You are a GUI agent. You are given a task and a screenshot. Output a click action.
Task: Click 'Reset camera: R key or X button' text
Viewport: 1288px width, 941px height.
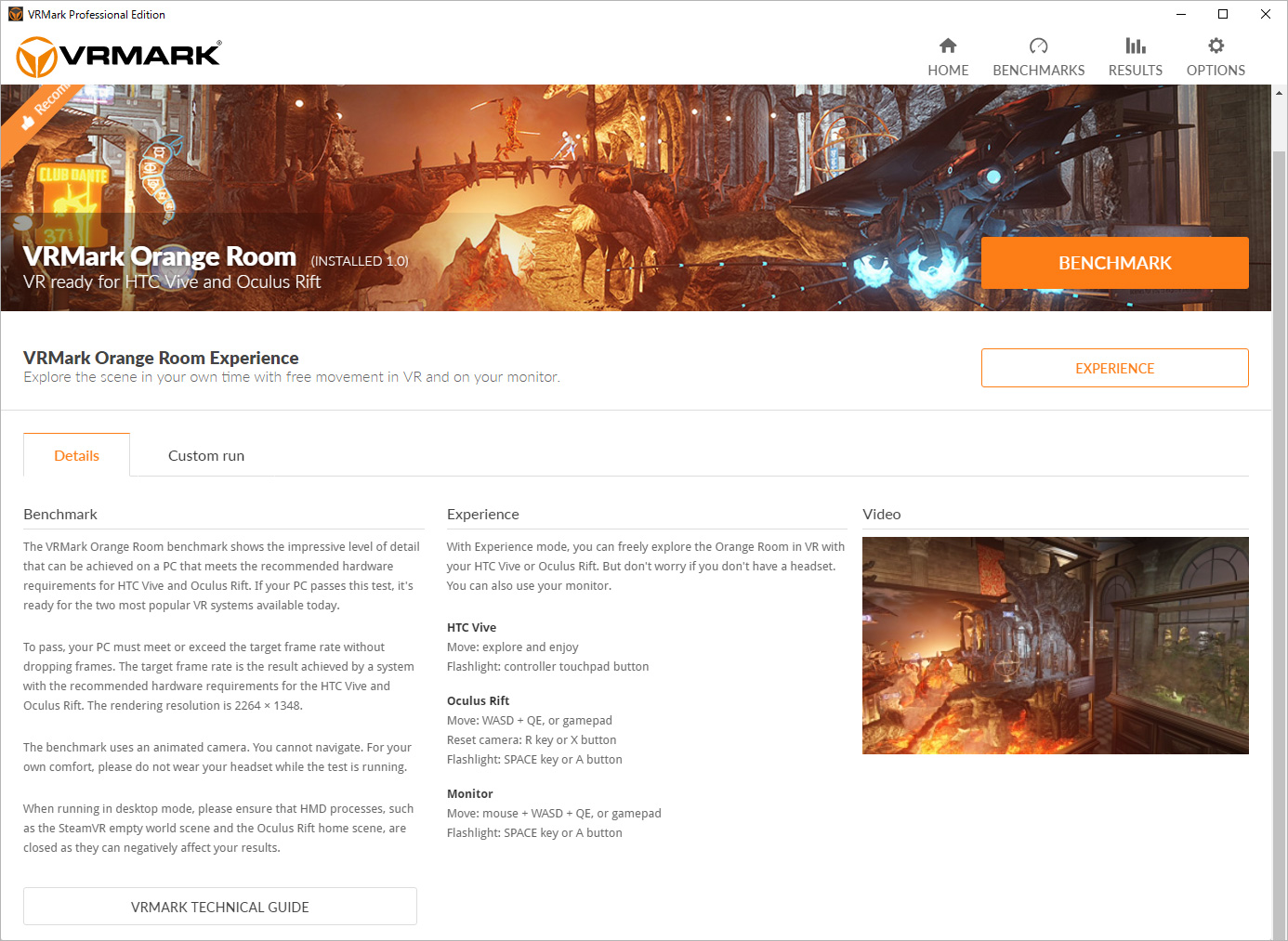tap(532, 739)
